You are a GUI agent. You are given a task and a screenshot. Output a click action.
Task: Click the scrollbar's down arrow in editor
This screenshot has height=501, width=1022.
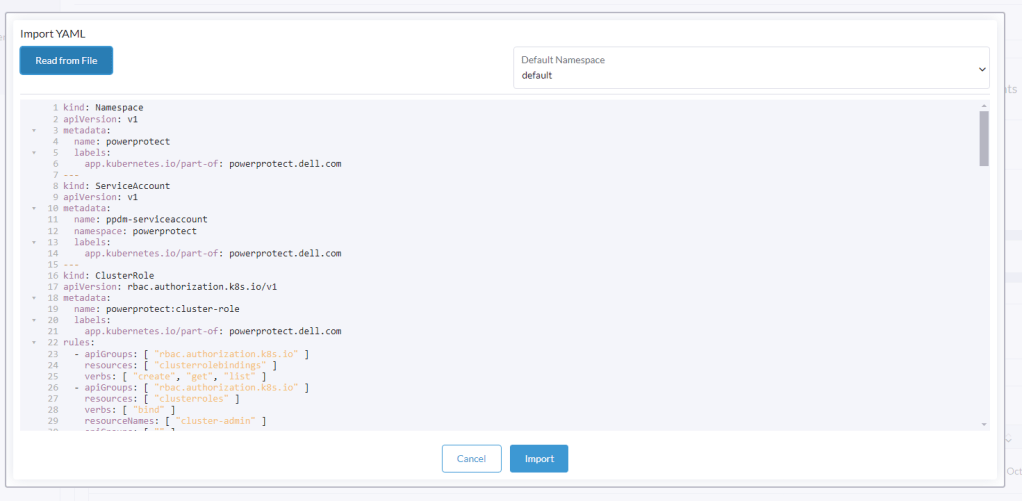(x=984, y=424)
